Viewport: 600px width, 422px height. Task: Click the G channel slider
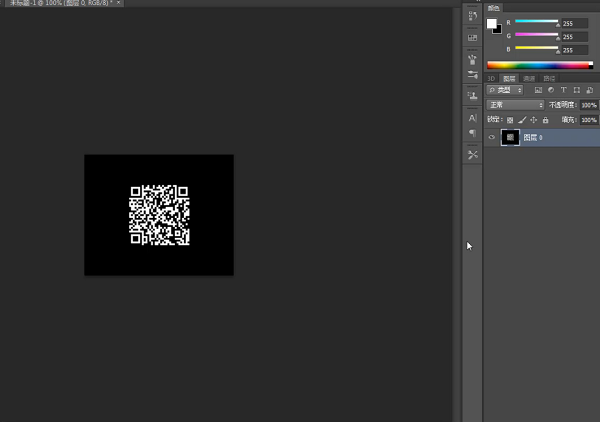536,36
